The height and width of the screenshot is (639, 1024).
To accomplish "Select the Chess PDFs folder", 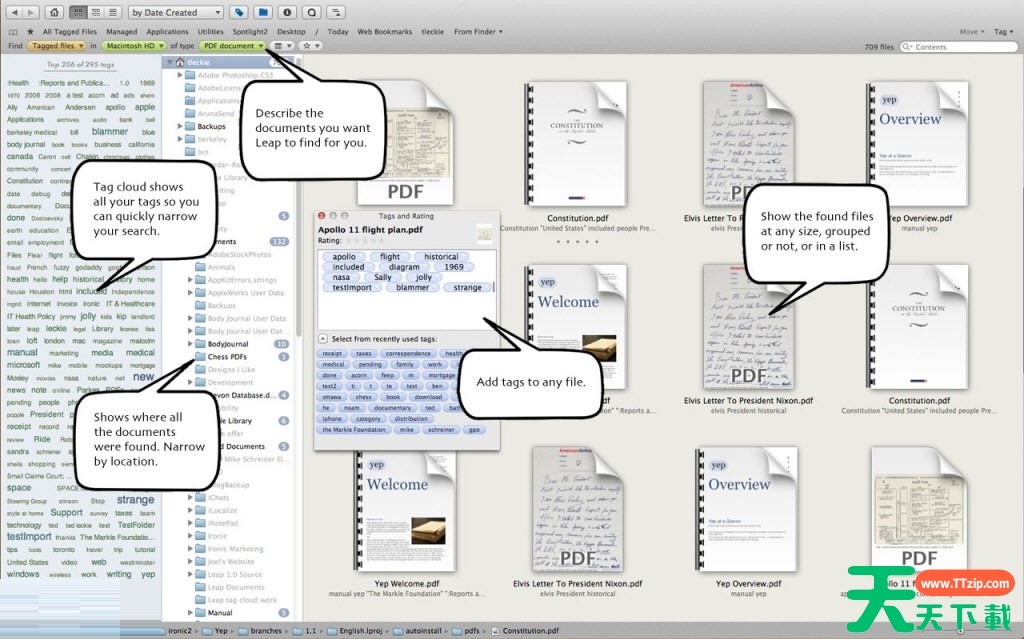I will (227, 357).
